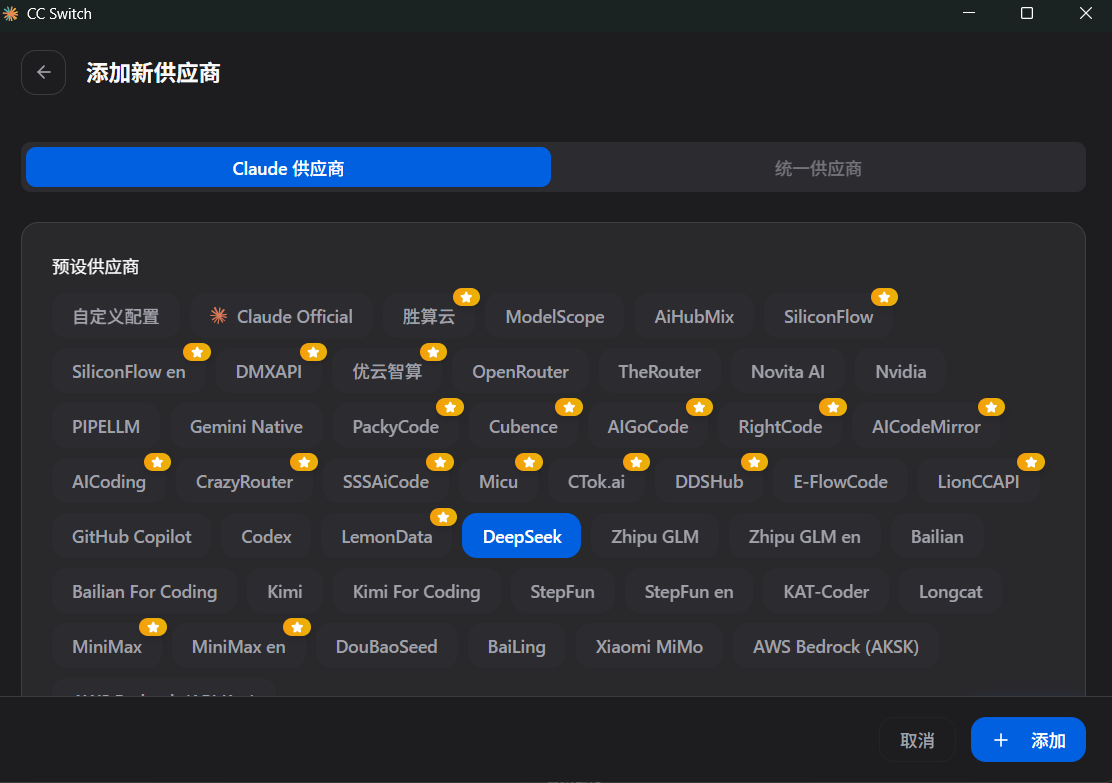The width and height of the screenshot is (1112, 783).
Task: Select the Zhipu GLM provider
Action: pyautogui.click(x=655, y=536)
